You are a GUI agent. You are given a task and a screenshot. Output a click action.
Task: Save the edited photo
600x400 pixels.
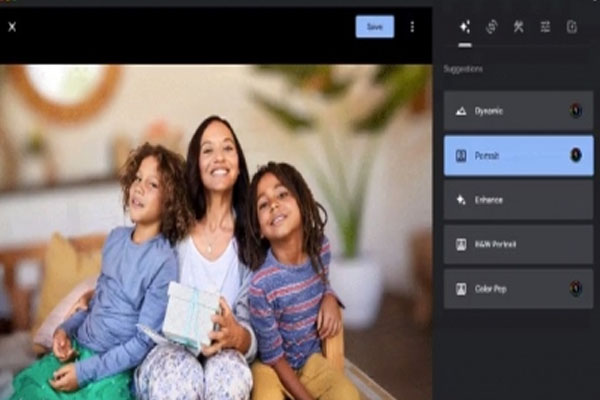pyautogui.click(x=374, y=27)
